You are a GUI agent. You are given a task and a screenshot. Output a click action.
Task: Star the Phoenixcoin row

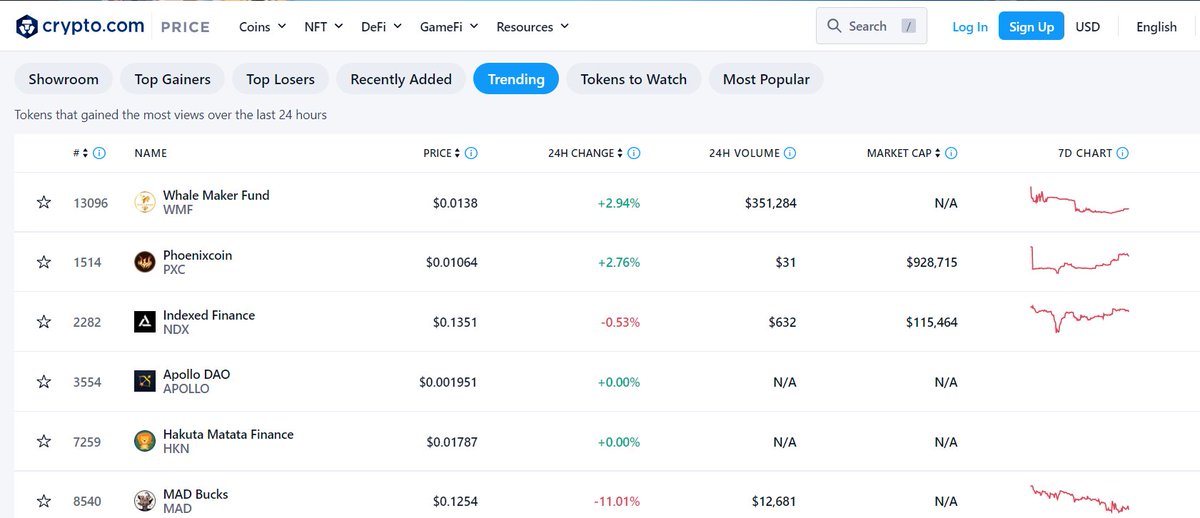pos(44,262)
